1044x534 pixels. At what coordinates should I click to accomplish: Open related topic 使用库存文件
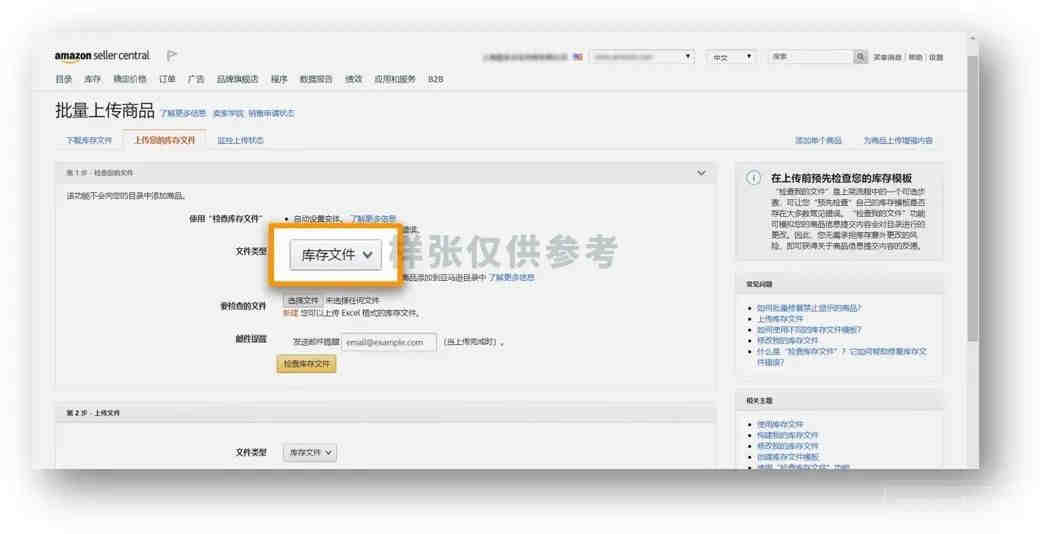click(x=780, y=424)
